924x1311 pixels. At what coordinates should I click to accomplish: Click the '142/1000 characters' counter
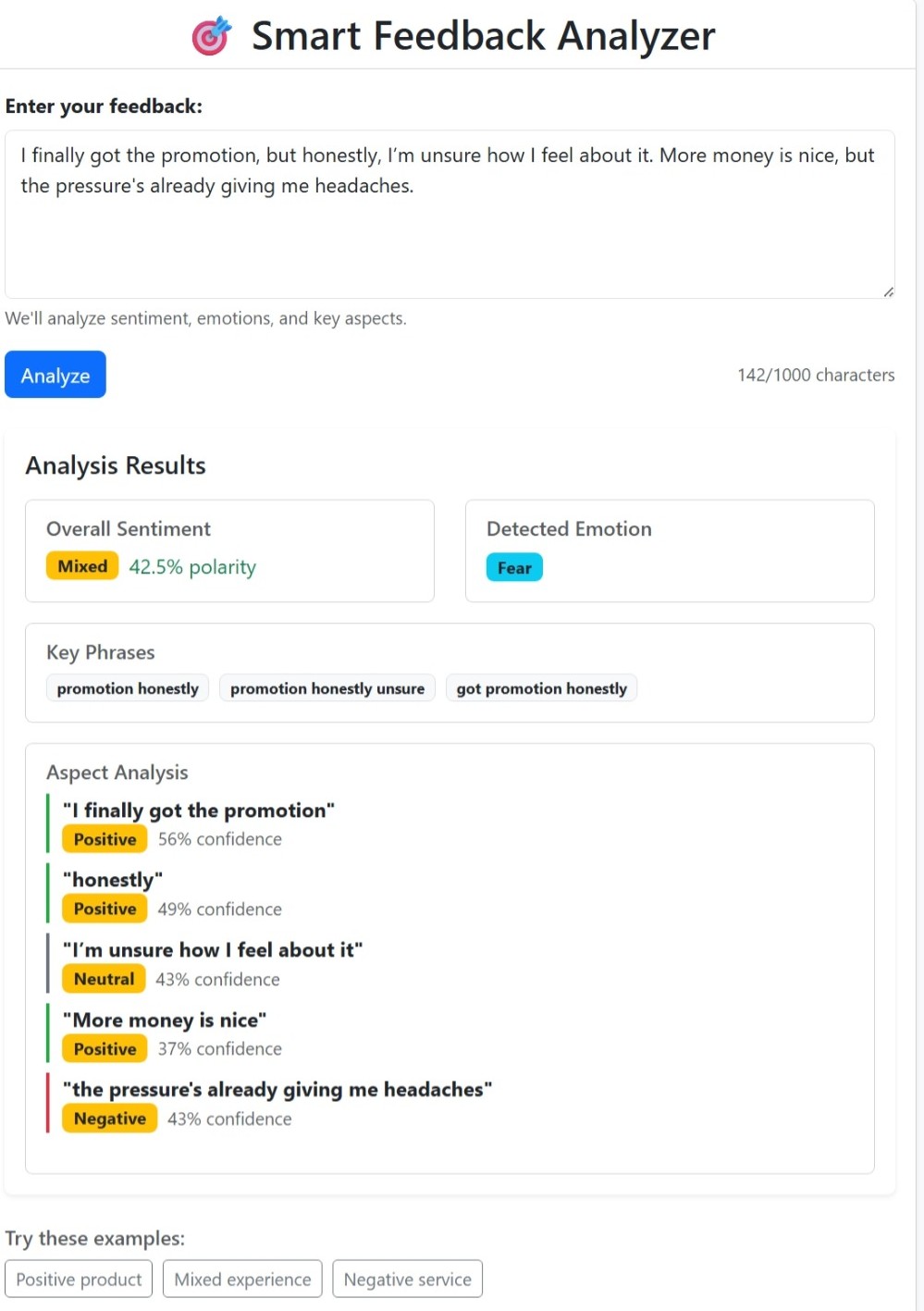pos(815,375)
